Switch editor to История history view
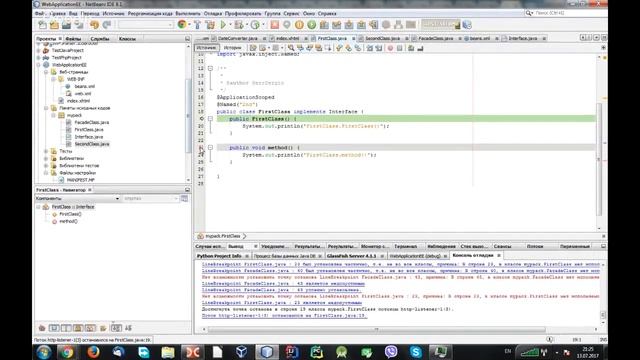The height and width of the screenshot is (360, 640). tap(232, 48)
